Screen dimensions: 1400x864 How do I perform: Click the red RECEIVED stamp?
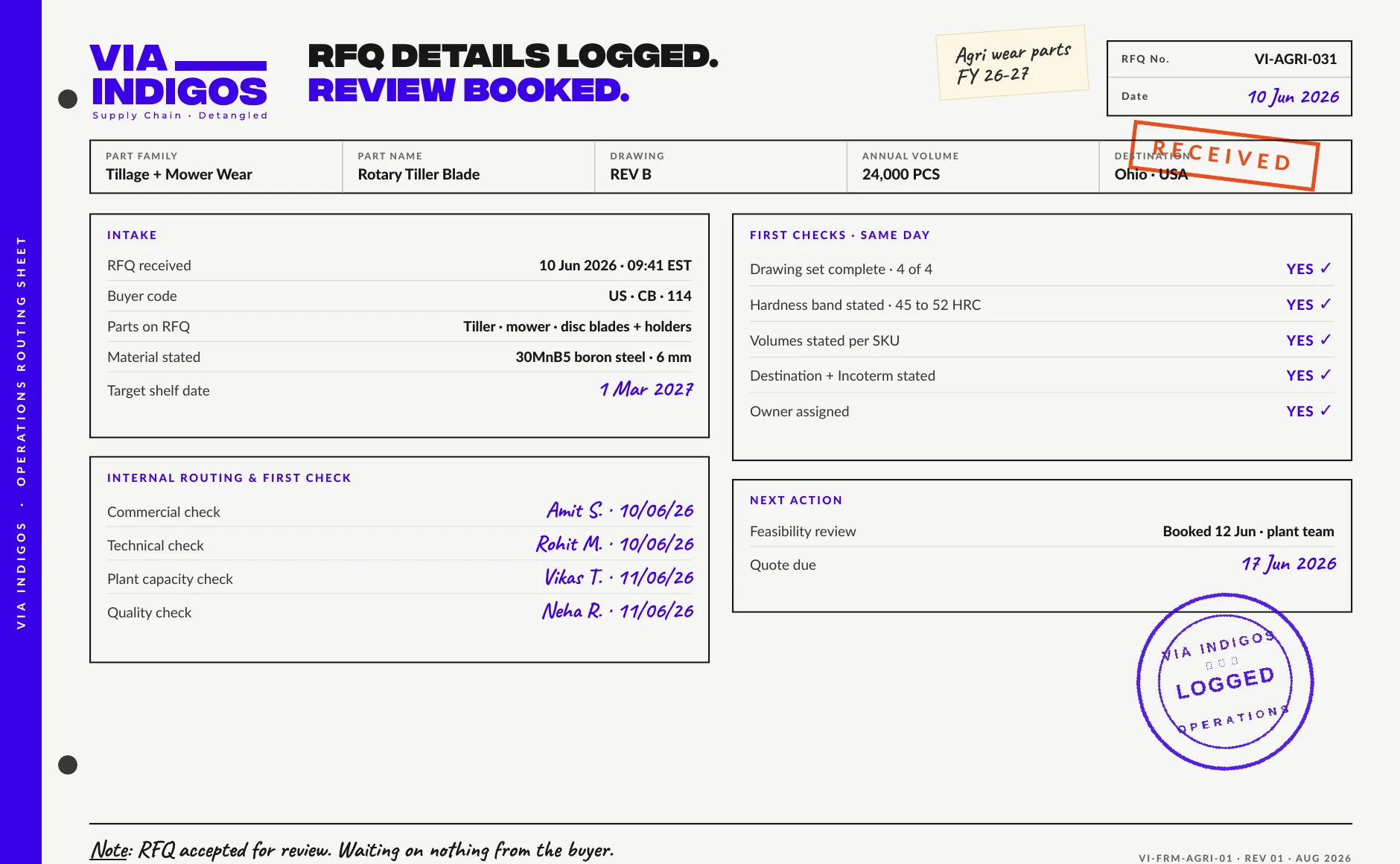(x=1224, y=156)
